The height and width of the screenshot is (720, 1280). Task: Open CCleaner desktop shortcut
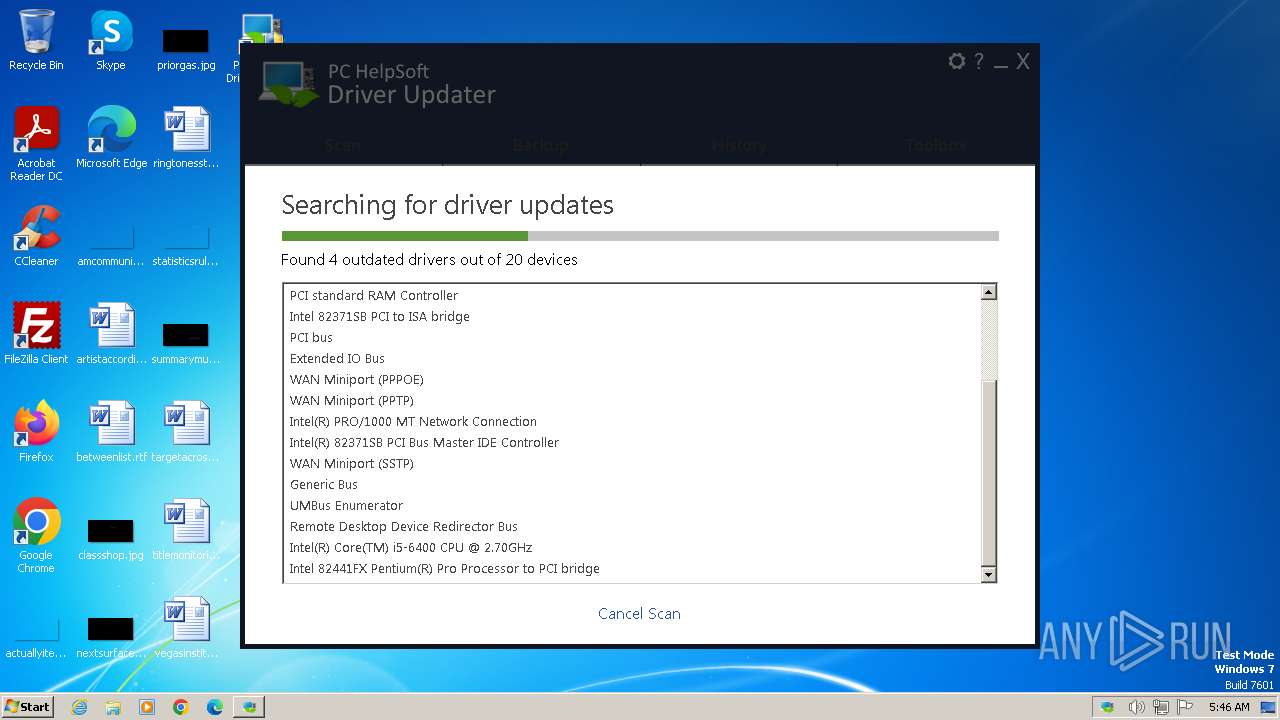click(36, 236)
